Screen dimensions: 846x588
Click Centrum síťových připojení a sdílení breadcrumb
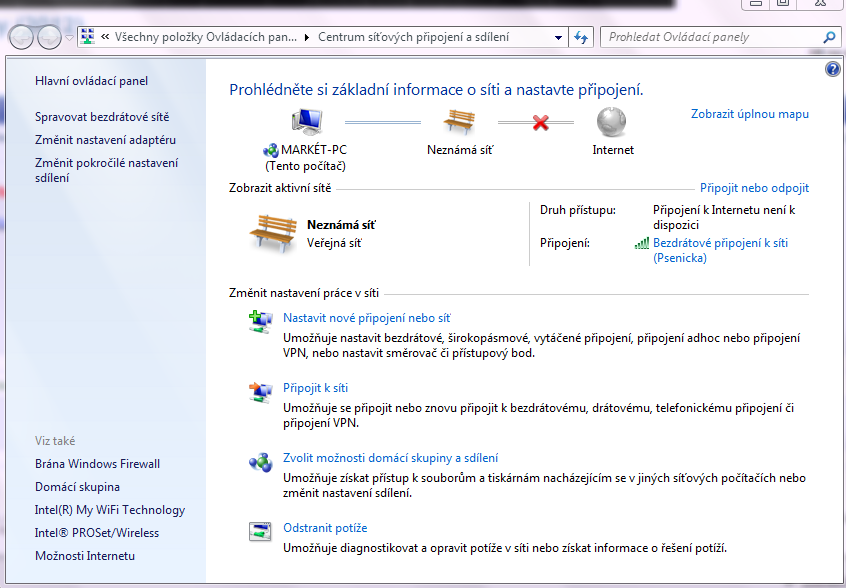413,37
